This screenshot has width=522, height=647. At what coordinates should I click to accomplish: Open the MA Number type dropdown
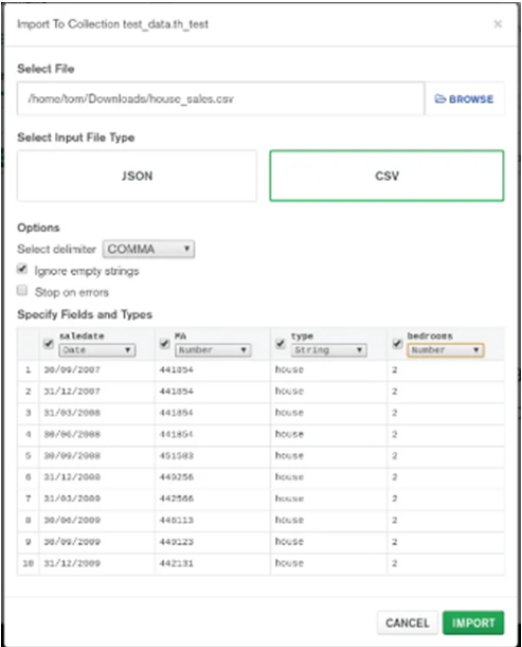(x=213, y=350)
